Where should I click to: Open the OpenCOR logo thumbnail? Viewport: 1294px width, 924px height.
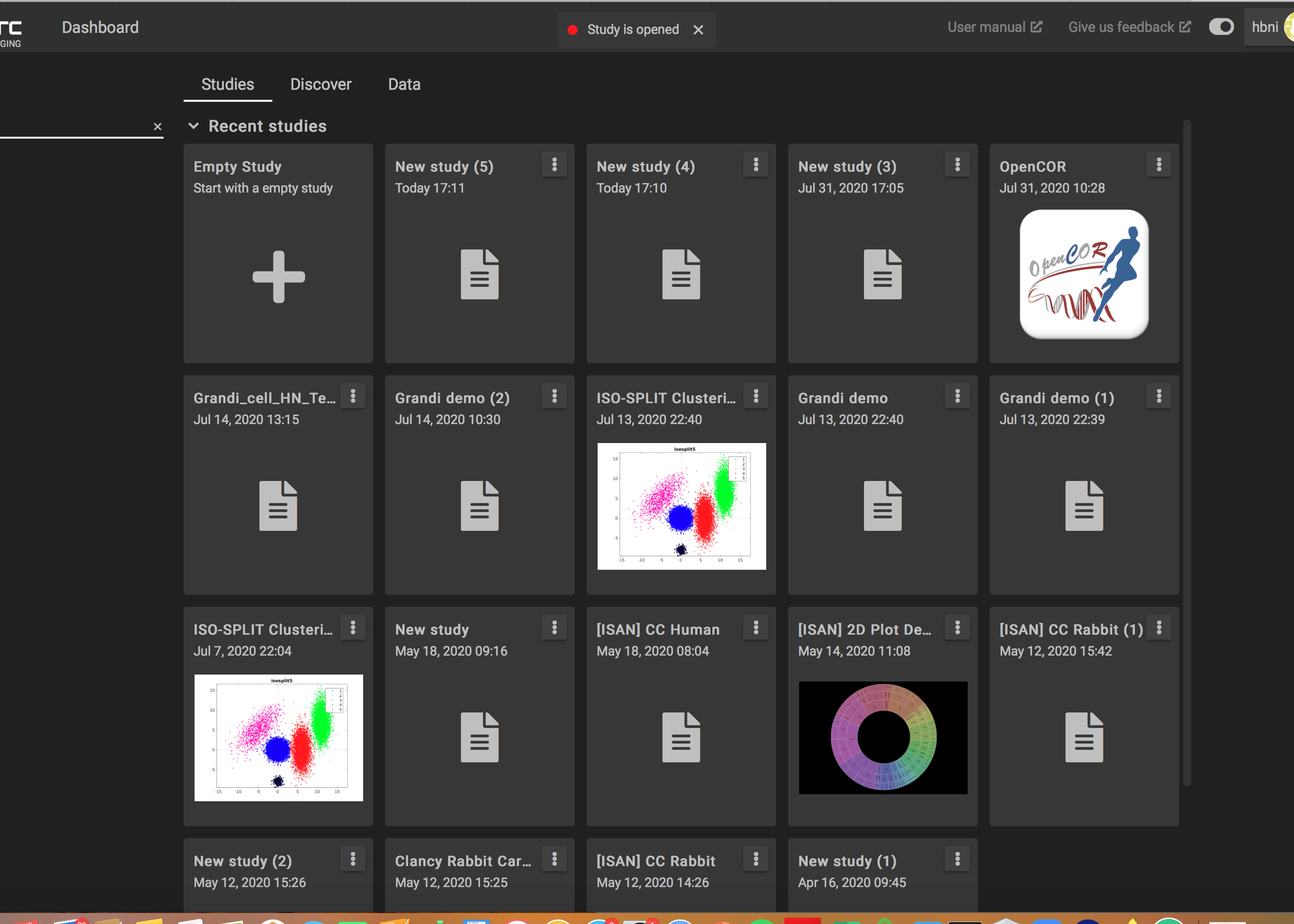1083,274
